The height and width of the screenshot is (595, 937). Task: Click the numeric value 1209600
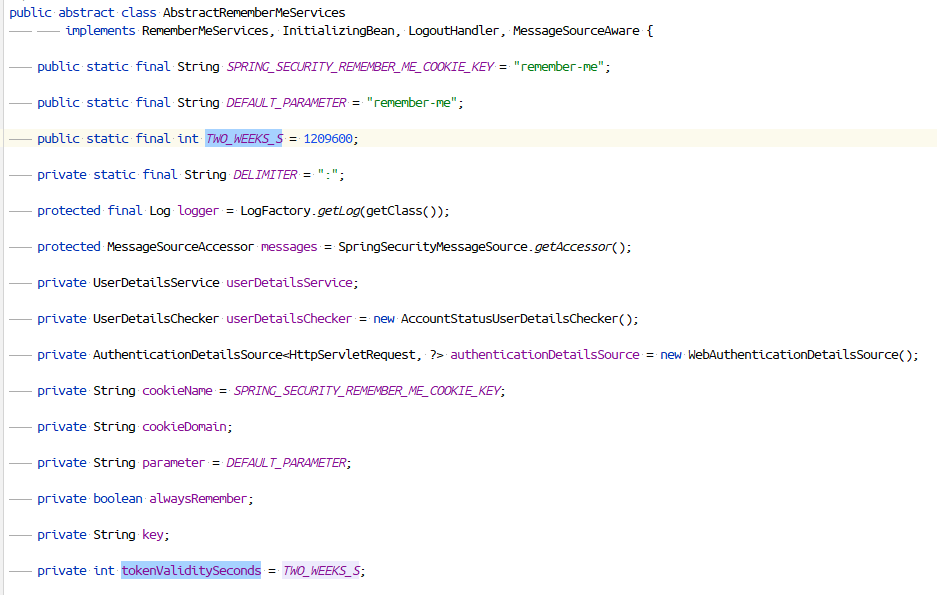point(328,139)
